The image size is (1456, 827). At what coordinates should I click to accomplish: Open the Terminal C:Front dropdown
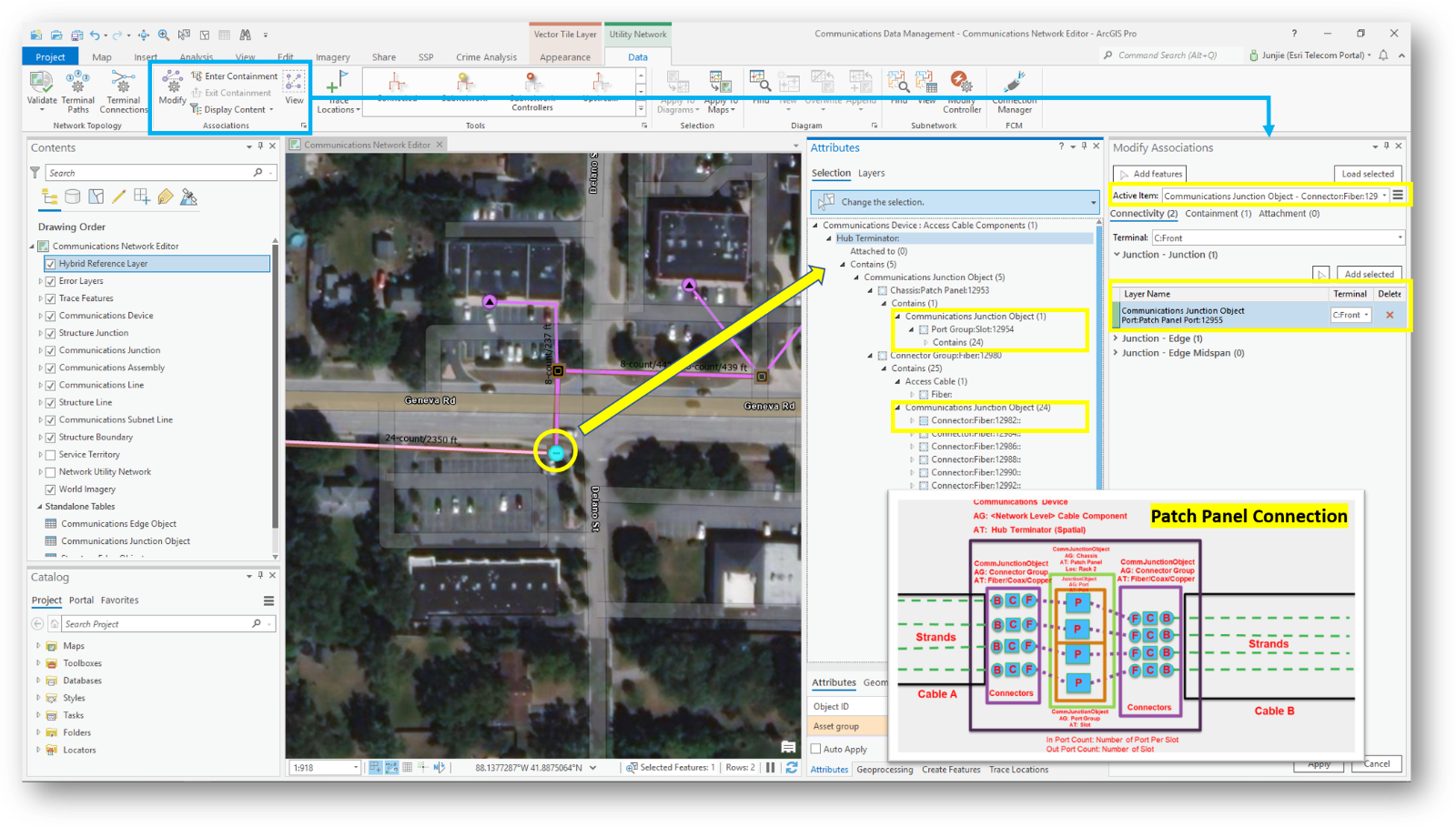tap(1399, 237)
